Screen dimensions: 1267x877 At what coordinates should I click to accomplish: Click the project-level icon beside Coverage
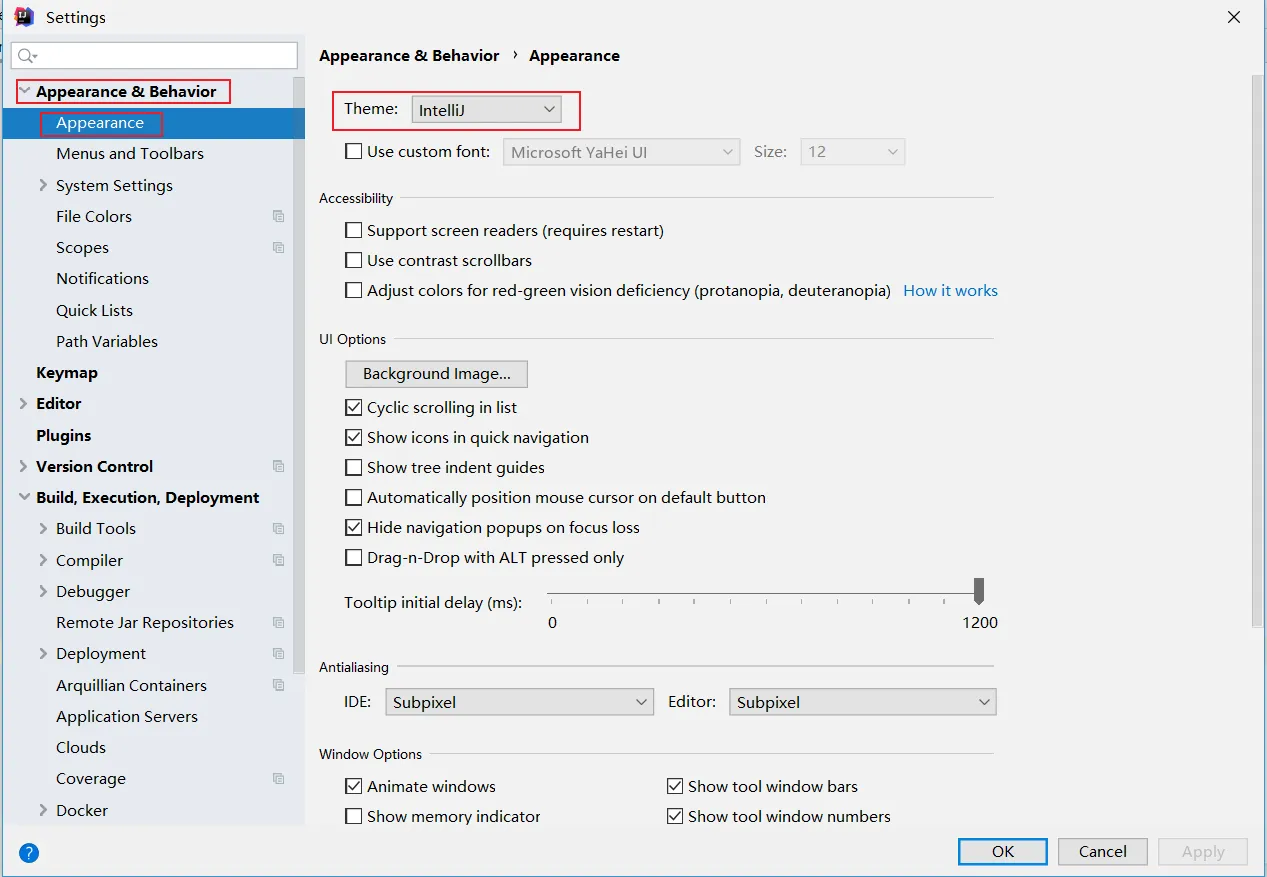pos(278,778)
